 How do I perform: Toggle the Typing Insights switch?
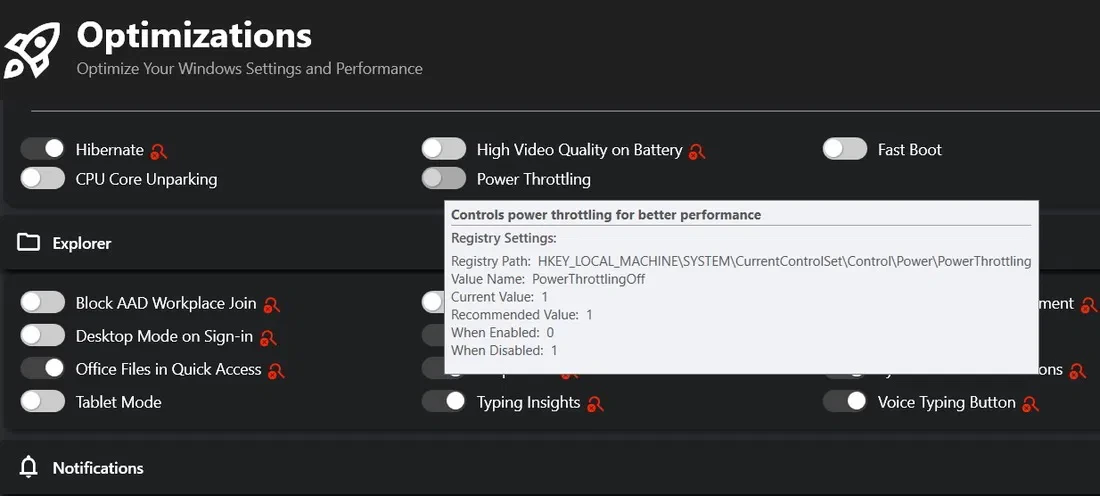pyautogui.click(x=444, y=402)
